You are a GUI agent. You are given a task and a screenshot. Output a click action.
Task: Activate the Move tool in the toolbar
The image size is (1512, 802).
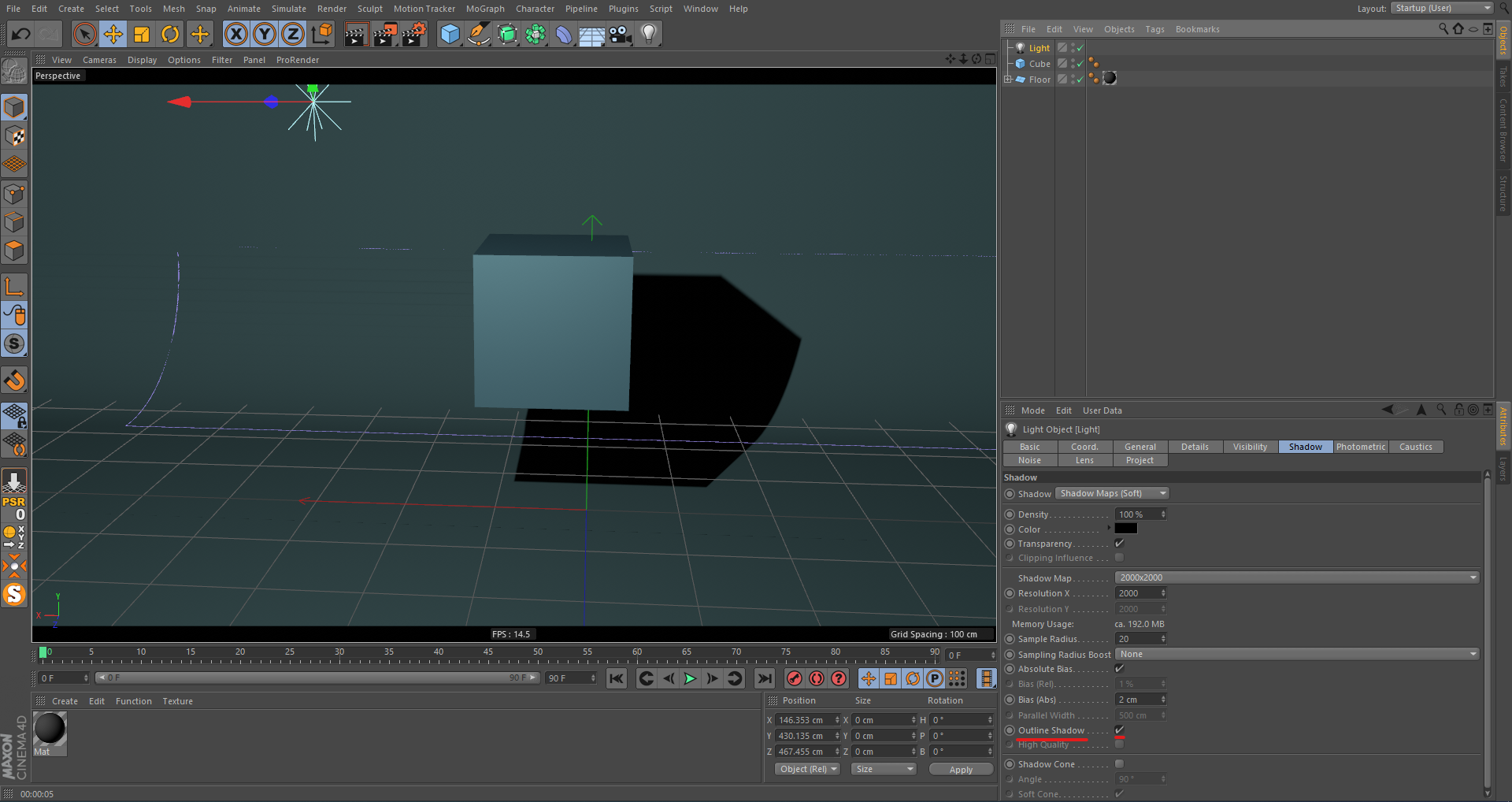(x=113, y=34)
